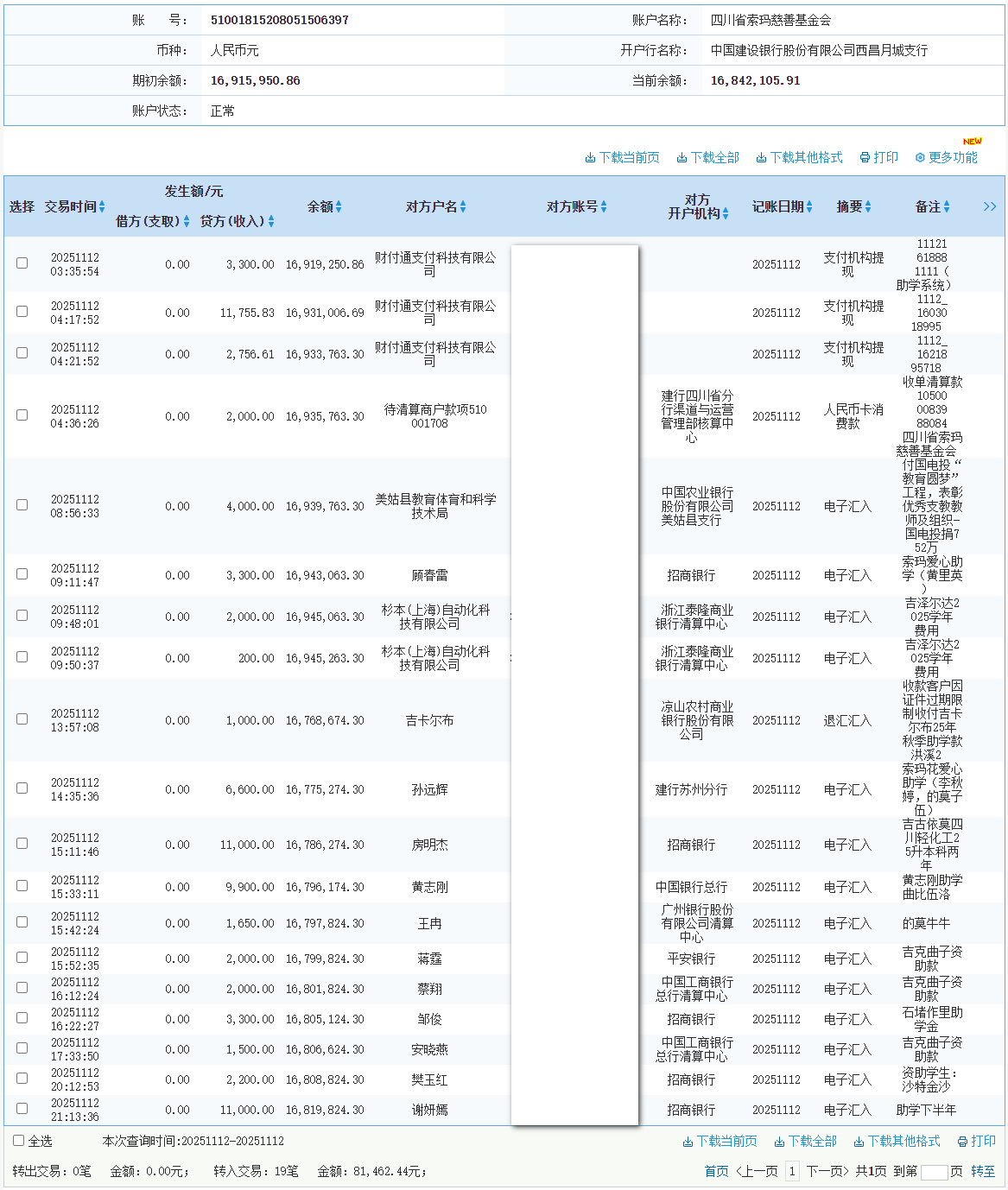Expand hidden columns via the >> chevron
The width and height of the screenshot is (1008, 1190).
tap(990, 206)
